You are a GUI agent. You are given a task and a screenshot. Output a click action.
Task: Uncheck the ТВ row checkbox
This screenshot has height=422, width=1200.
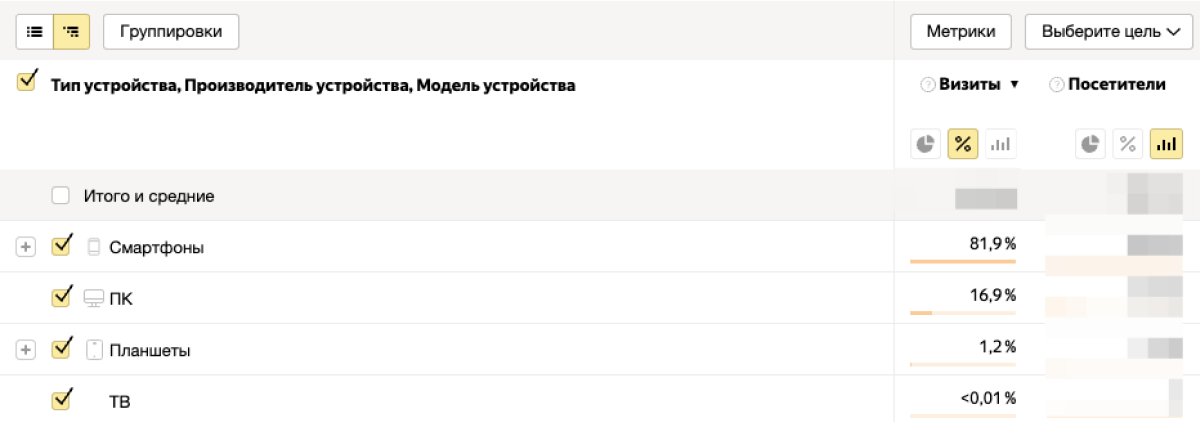(x=60, y=401)
